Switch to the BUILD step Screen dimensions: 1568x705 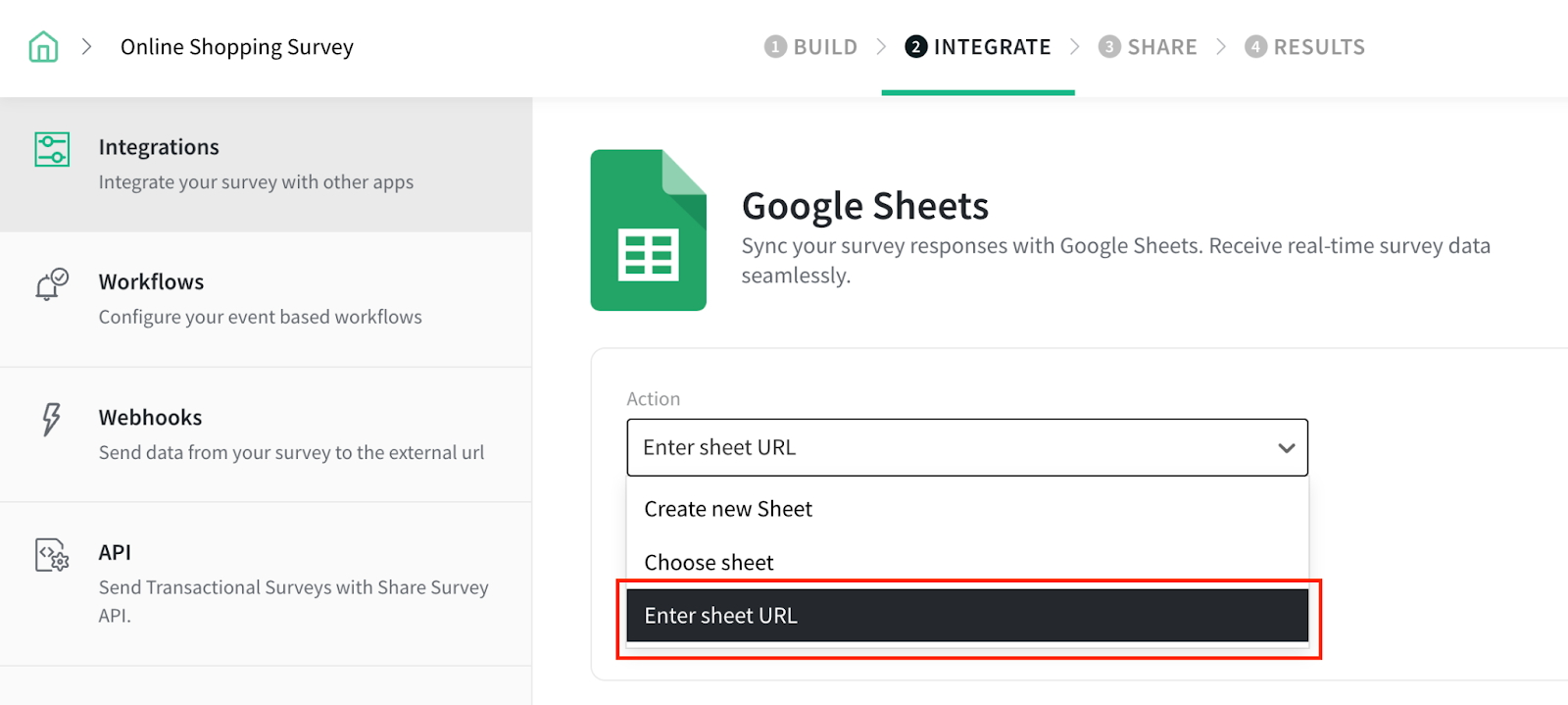[811, 47]
